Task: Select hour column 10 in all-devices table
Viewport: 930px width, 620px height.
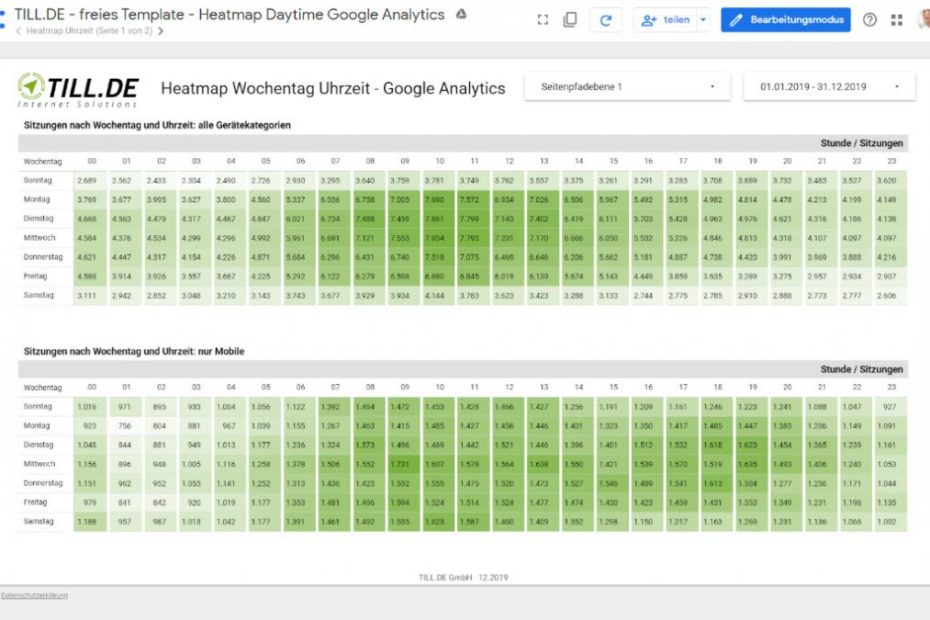Action: click(439, 161)
